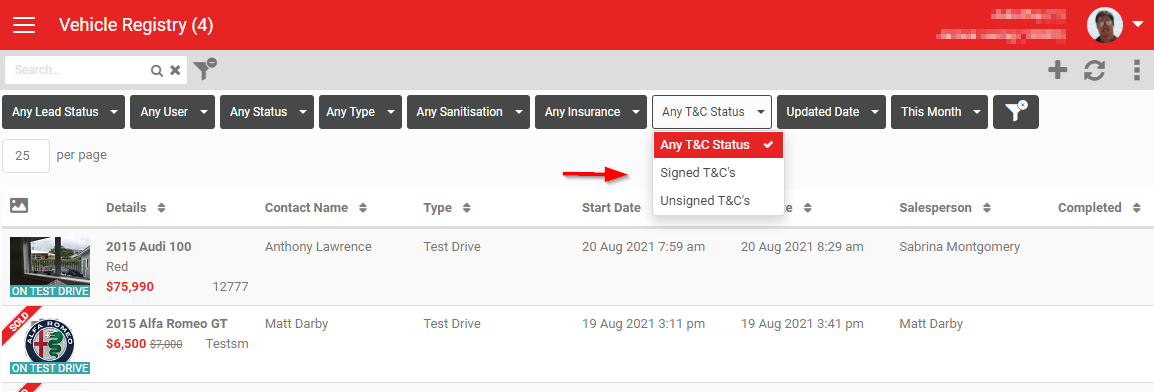Click start date 19 Aug 2021 3:11 pm
This screenshot has width=1154, height=392.
click(x=643, y=324)
